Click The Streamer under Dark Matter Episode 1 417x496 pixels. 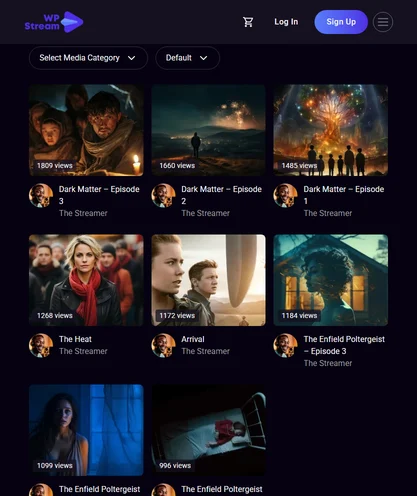coord(328,213)
